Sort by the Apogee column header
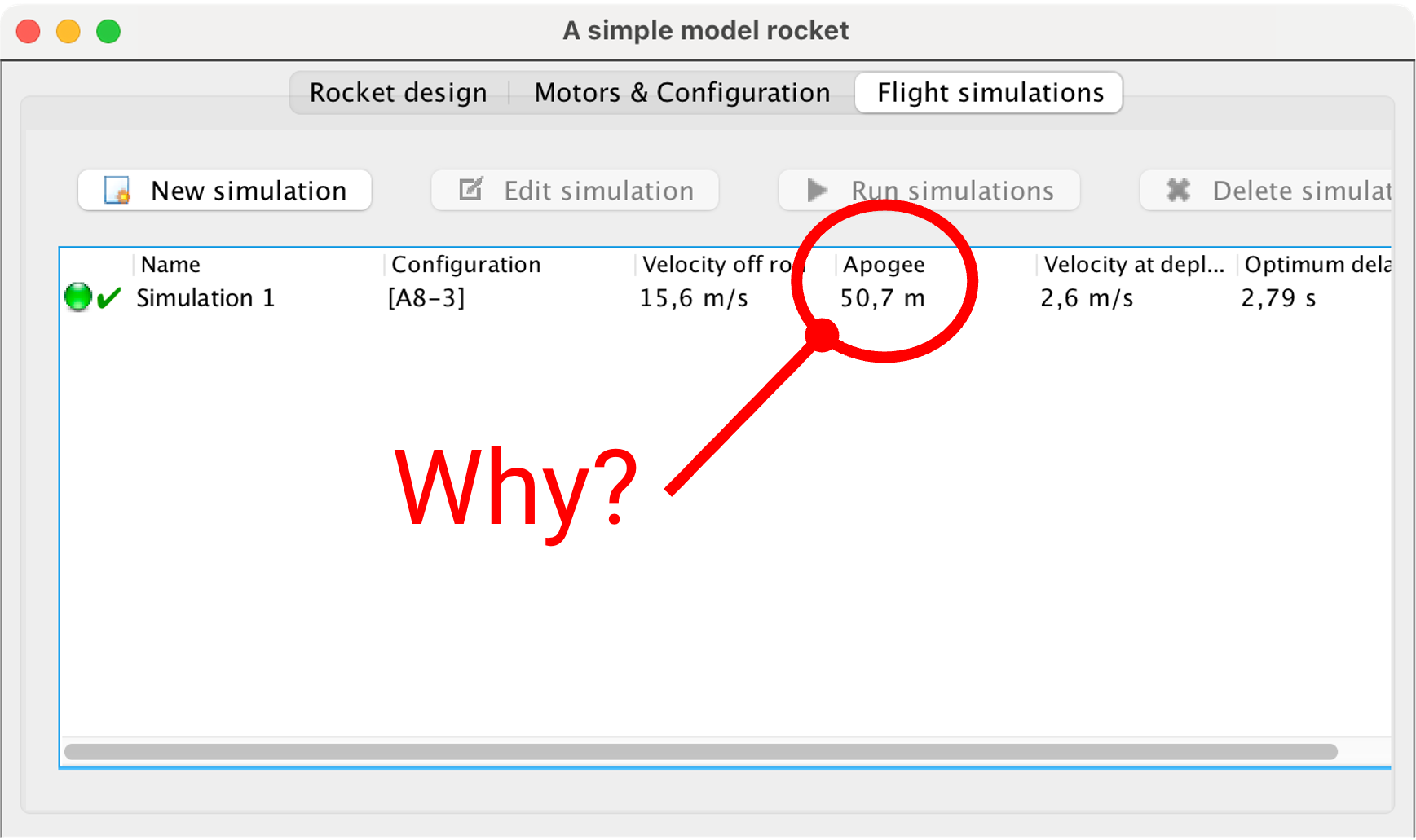 (883, 264)
